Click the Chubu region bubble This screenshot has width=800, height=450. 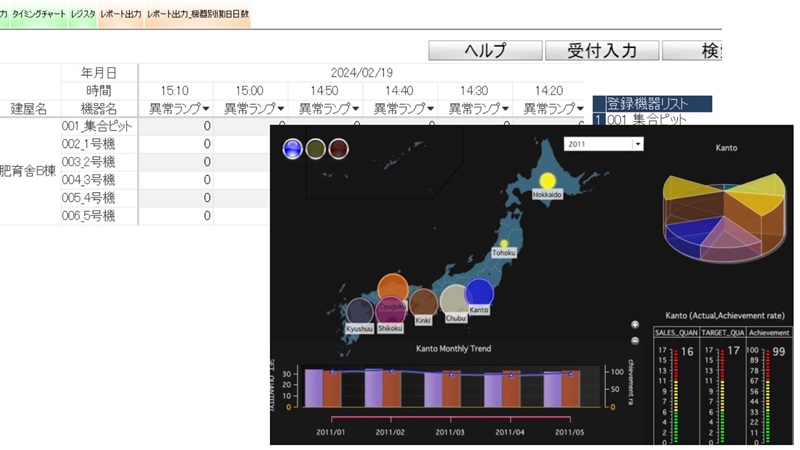point(455,300)
